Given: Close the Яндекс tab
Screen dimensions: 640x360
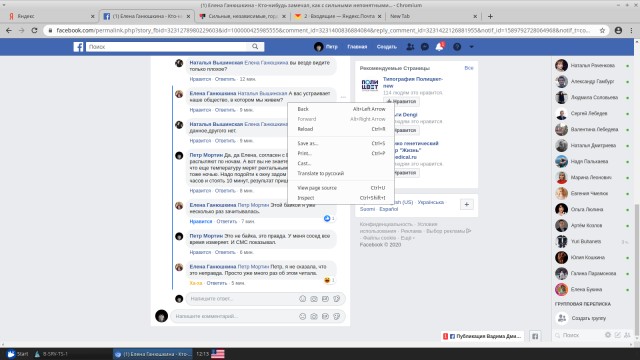Looking at the screenshot, I should (x=92, y=16).
